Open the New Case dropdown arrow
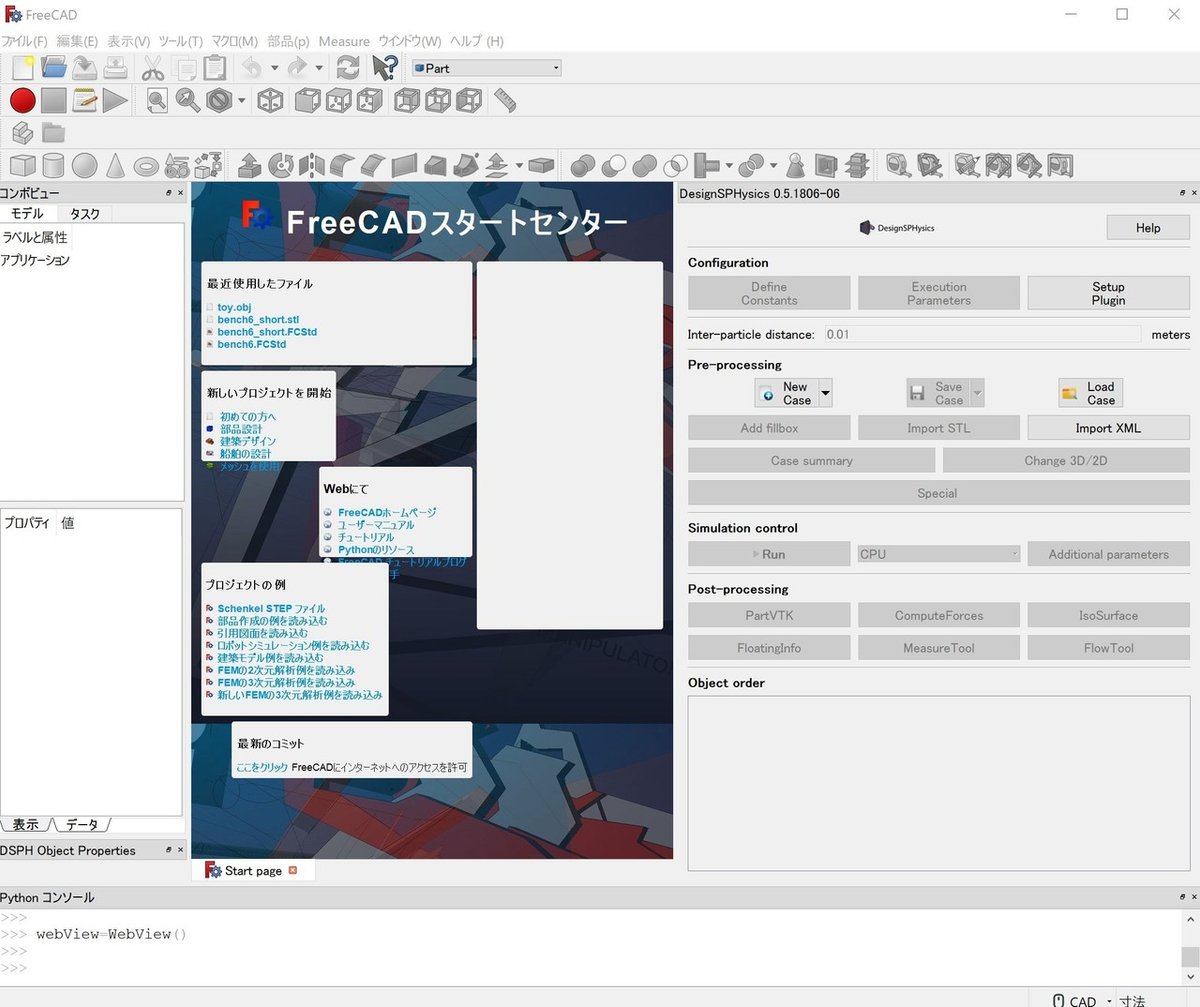The width and height of the screenshot is (1200, 1007). tap(825, 393)
